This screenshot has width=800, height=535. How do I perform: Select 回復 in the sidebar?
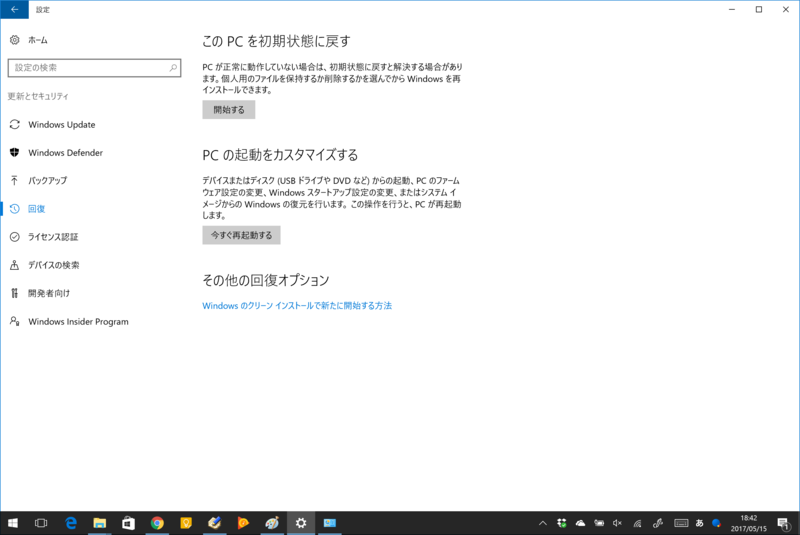(x=36, y=209)
